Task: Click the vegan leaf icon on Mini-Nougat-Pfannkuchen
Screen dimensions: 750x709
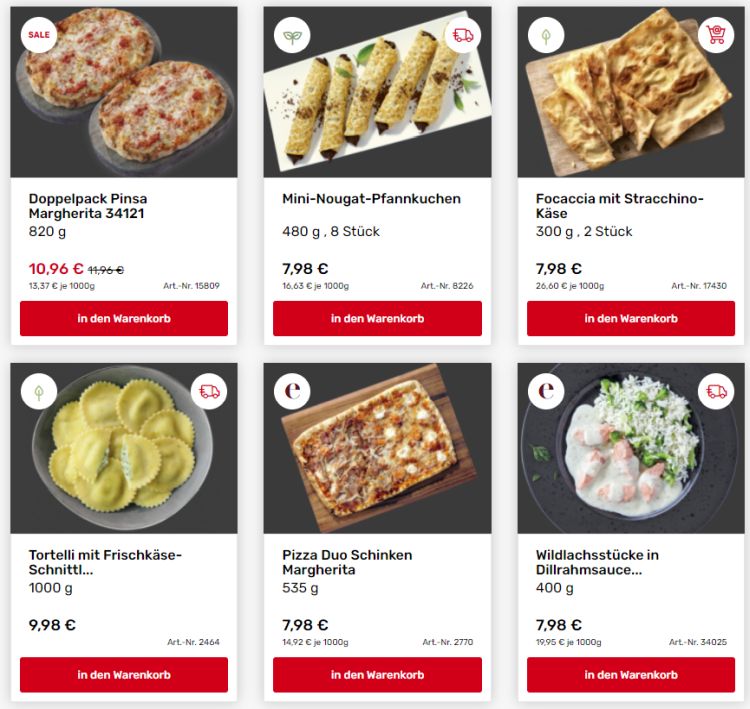Action: tap(292, 35)
